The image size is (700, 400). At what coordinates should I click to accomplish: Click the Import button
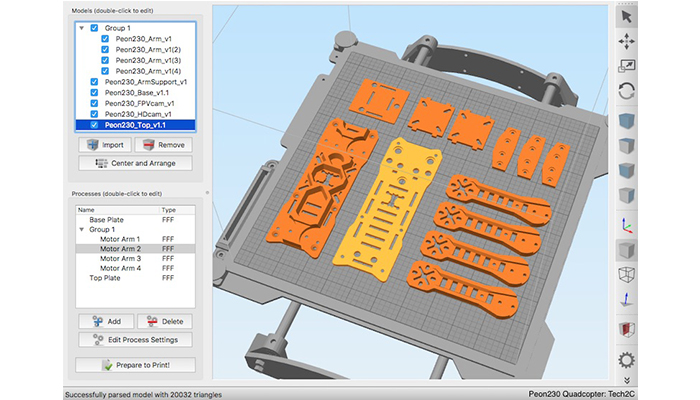[105, 145]
